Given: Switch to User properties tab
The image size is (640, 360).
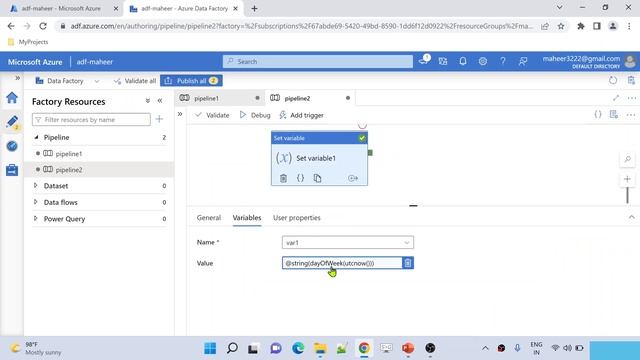Looking at the screenshot, I should point(297,218).
